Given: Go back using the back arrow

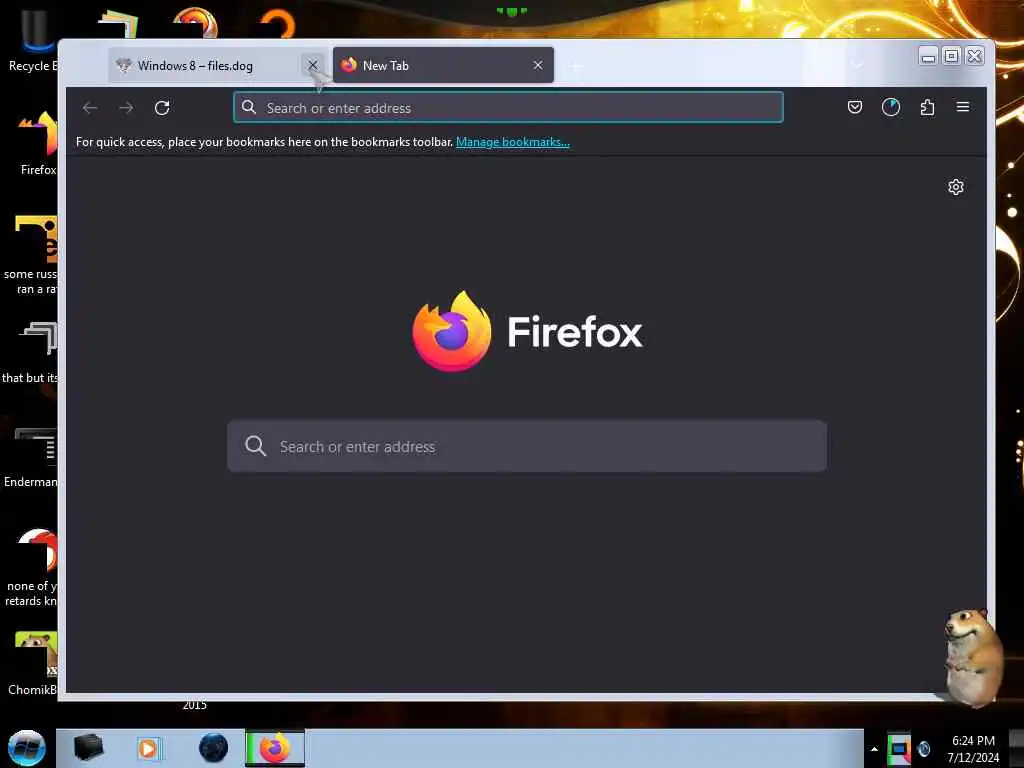Looking at the screenshot, I should [x=90, y=108].
